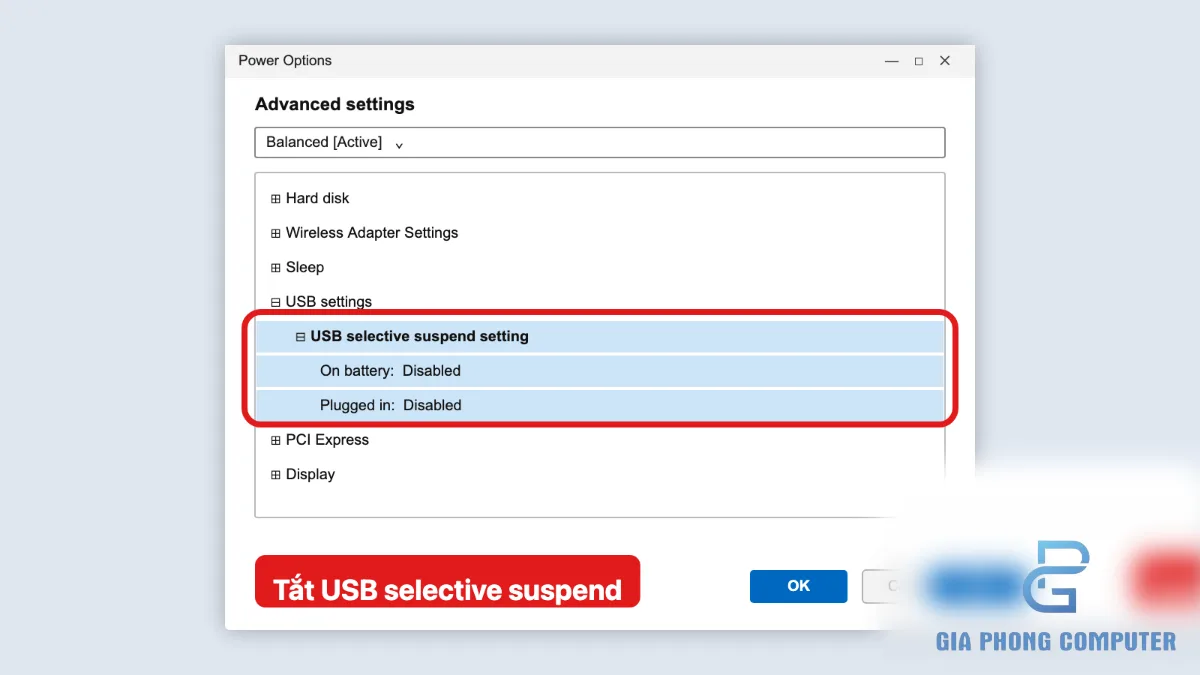The height and width of the screenshot is (675, 1200).
Task: Select the Hard disk label
Action: point(318,198)
